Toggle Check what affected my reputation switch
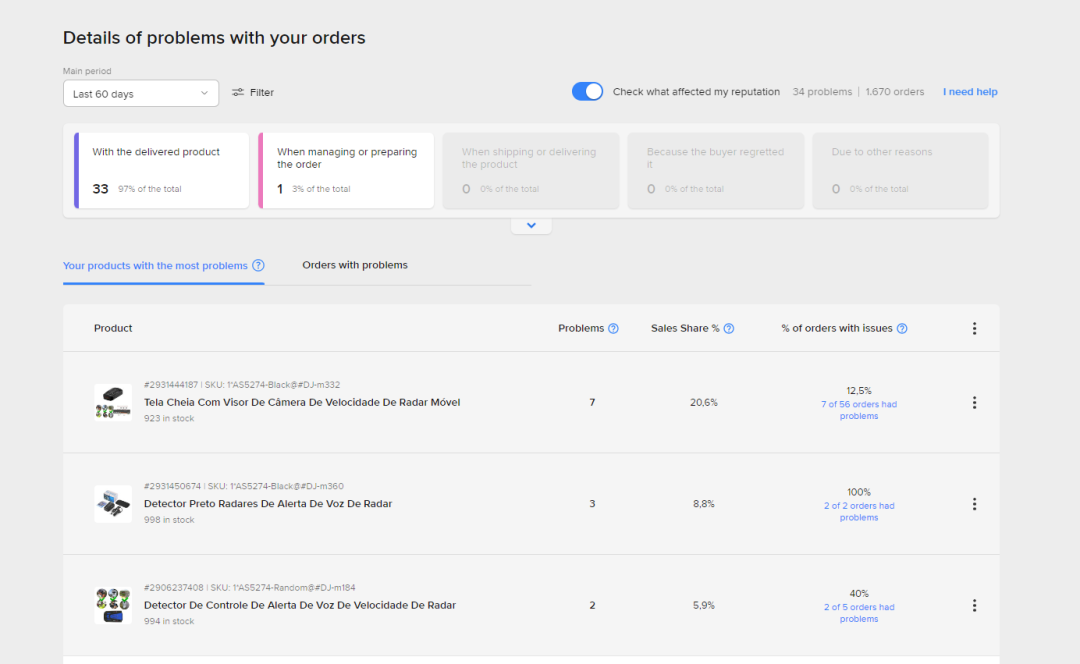The image size is (1080, 664). pyautogui.click(x=587, y=92)
